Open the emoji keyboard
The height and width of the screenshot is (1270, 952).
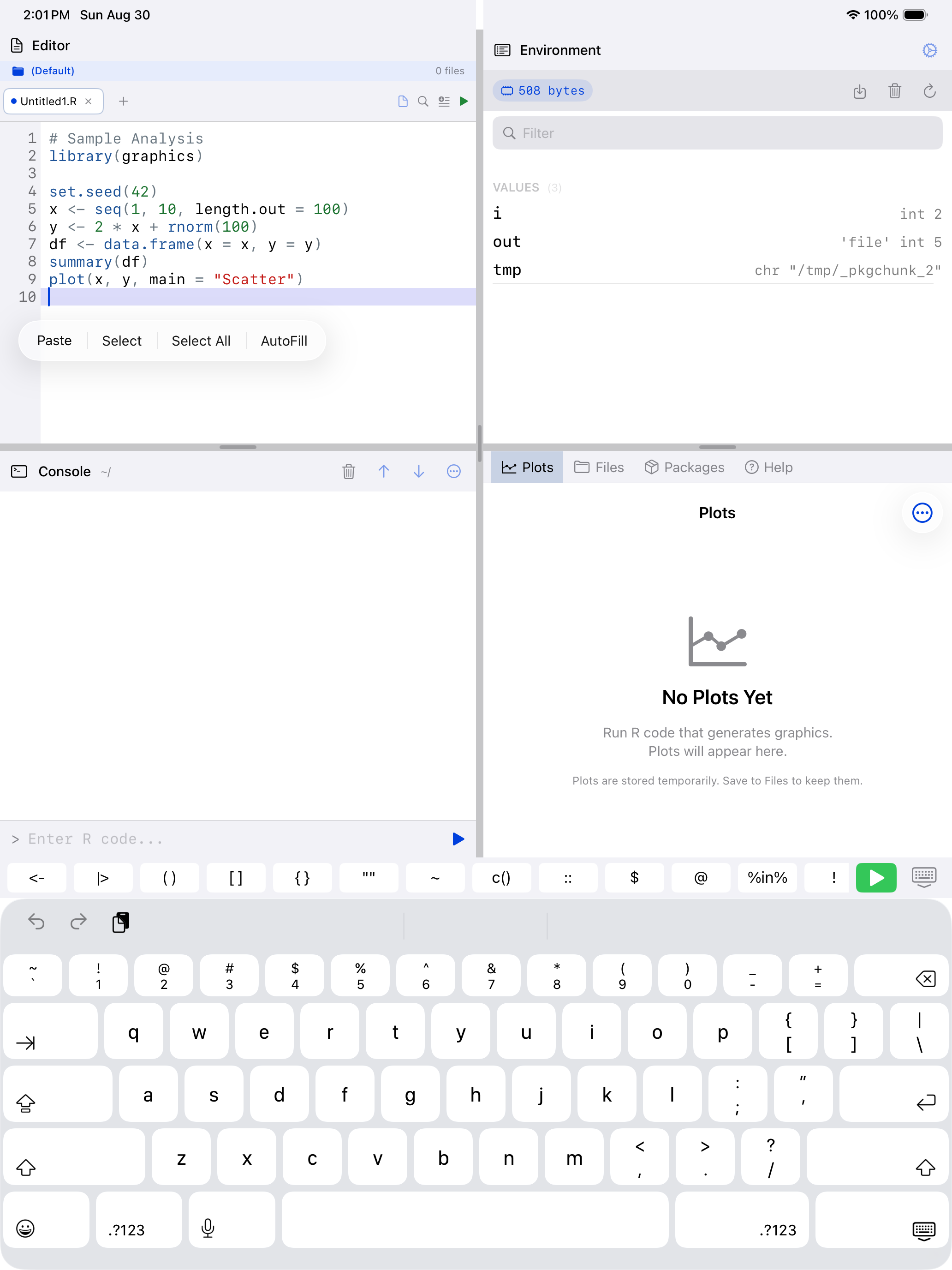[47, 1220]
